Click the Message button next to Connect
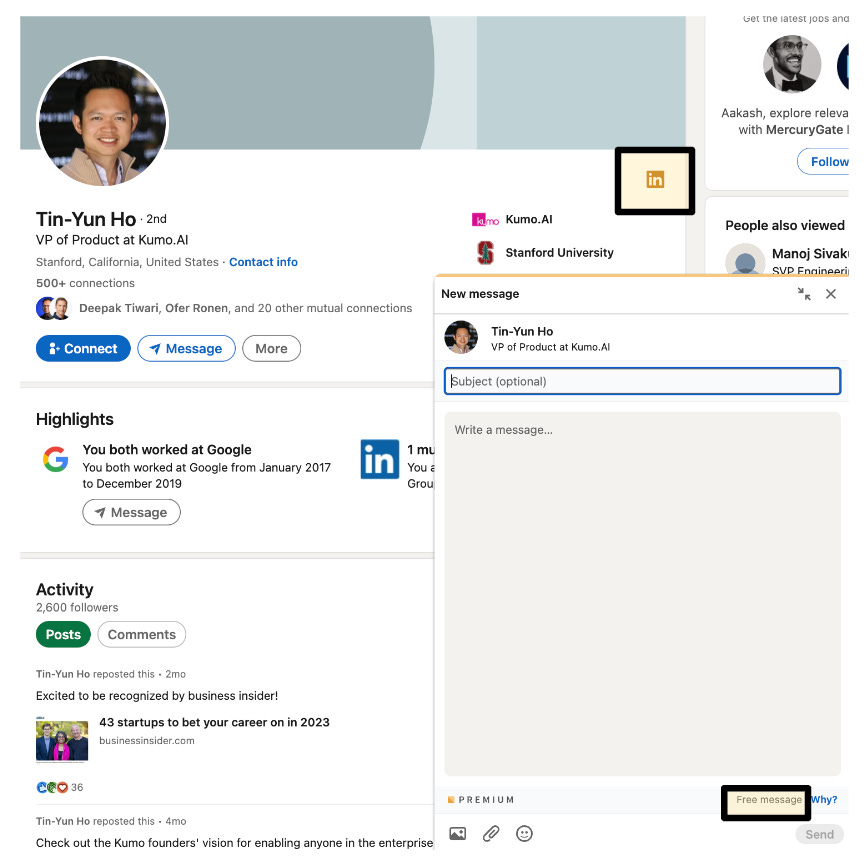Screen dimensions: 868x868 click(x=187, y=349)
